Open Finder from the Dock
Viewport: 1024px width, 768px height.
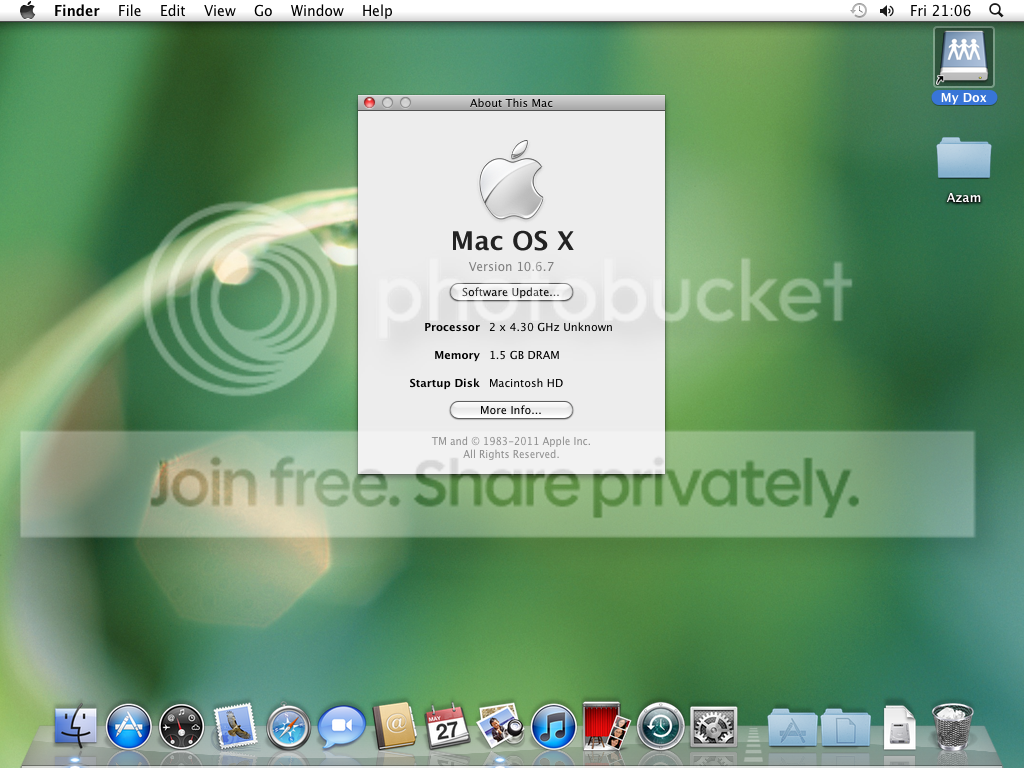(75, 726)
